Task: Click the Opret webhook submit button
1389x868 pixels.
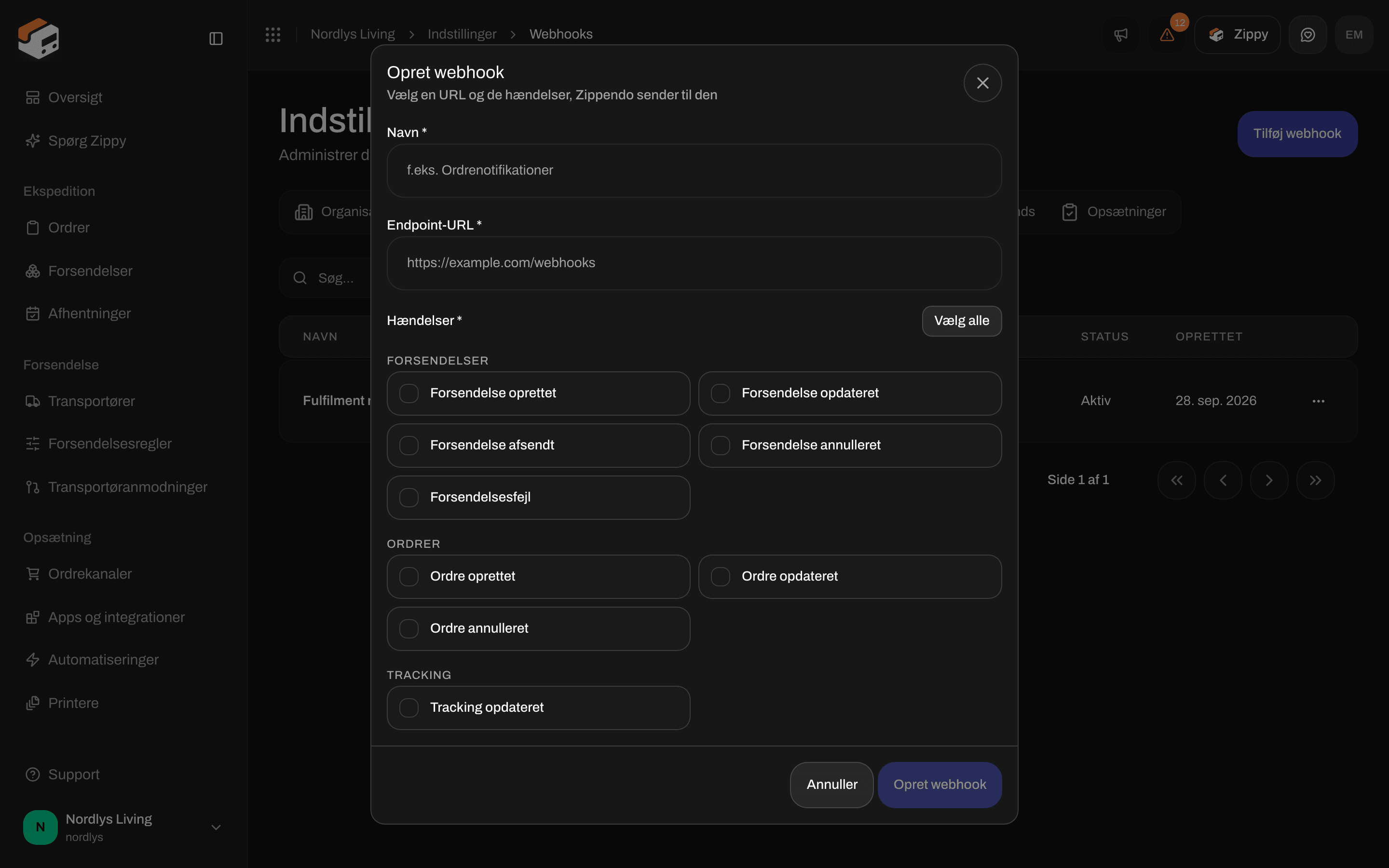Action: (940, 785)
